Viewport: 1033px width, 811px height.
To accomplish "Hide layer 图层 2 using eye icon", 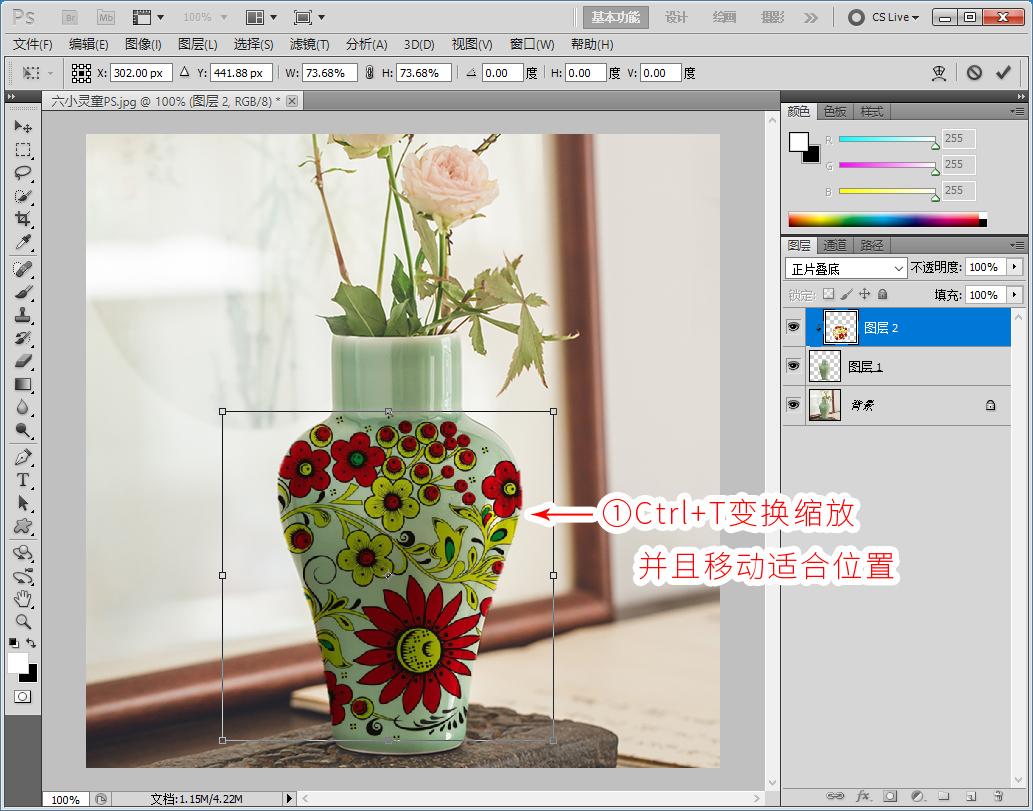I will [x=793, y=327].
